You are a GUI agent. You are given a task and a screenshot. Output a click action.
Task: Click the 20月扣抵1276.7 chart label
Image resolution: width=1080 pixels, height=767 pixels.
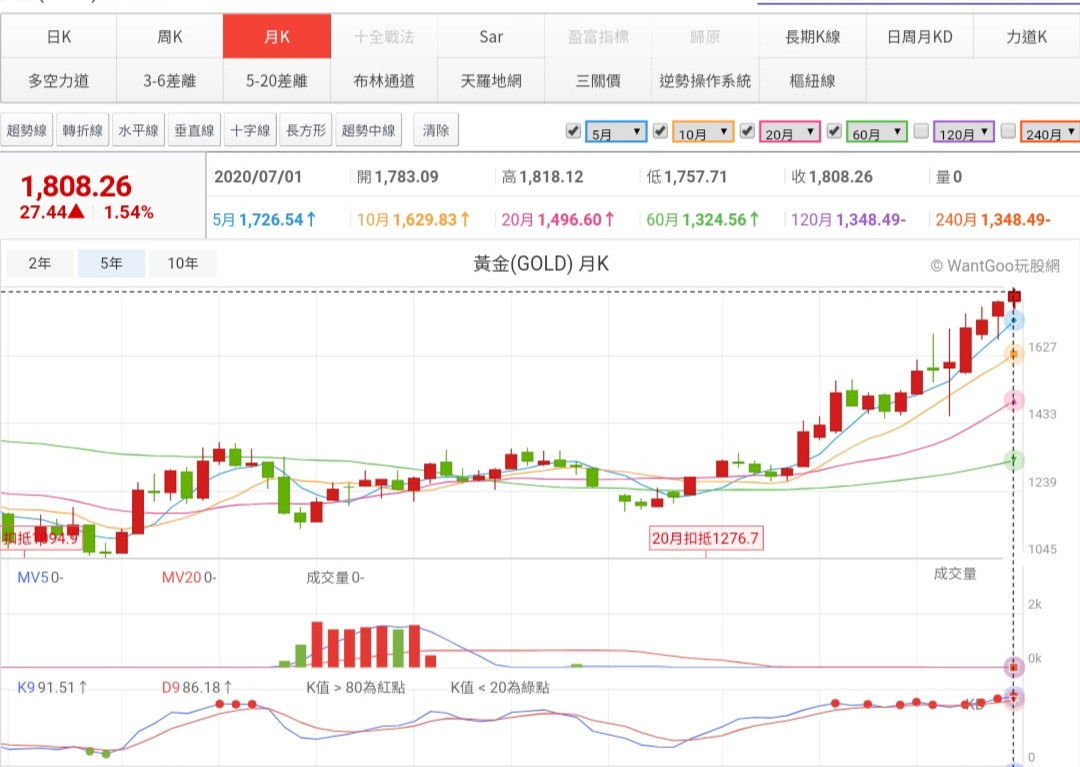(706, 539)
